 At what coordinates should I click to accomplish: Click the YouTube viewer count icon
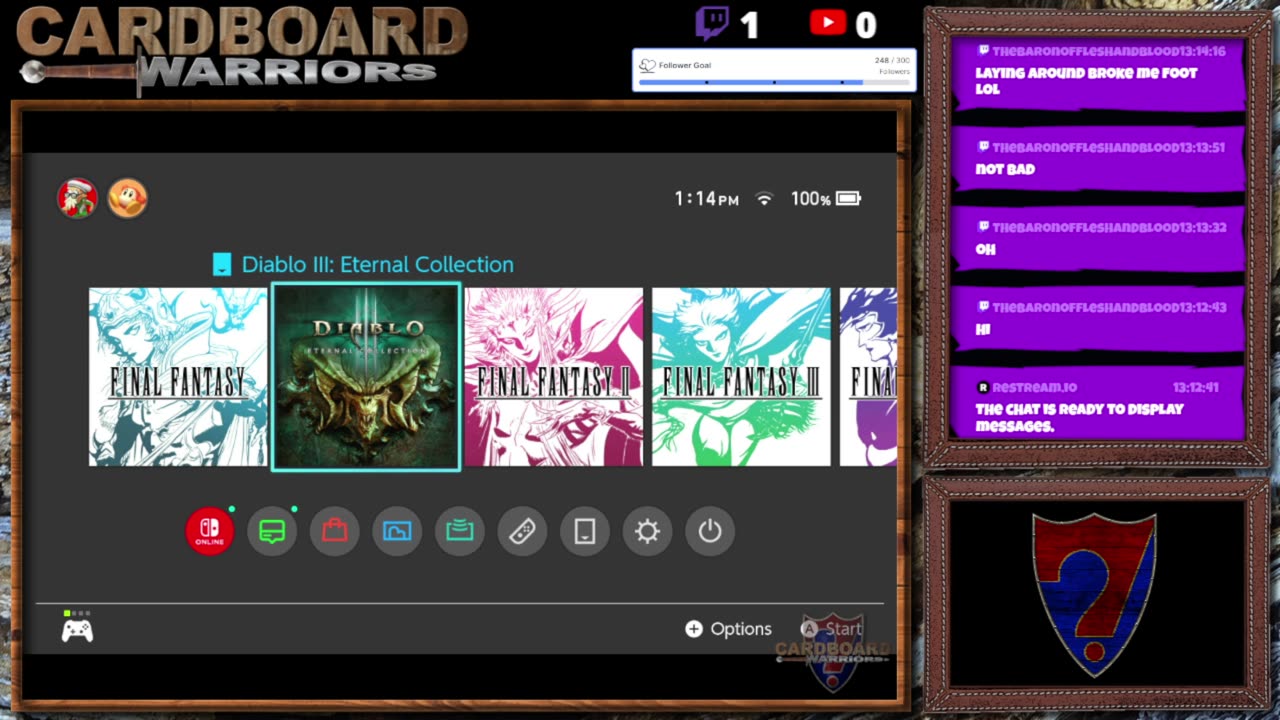(x=828, y=22)
